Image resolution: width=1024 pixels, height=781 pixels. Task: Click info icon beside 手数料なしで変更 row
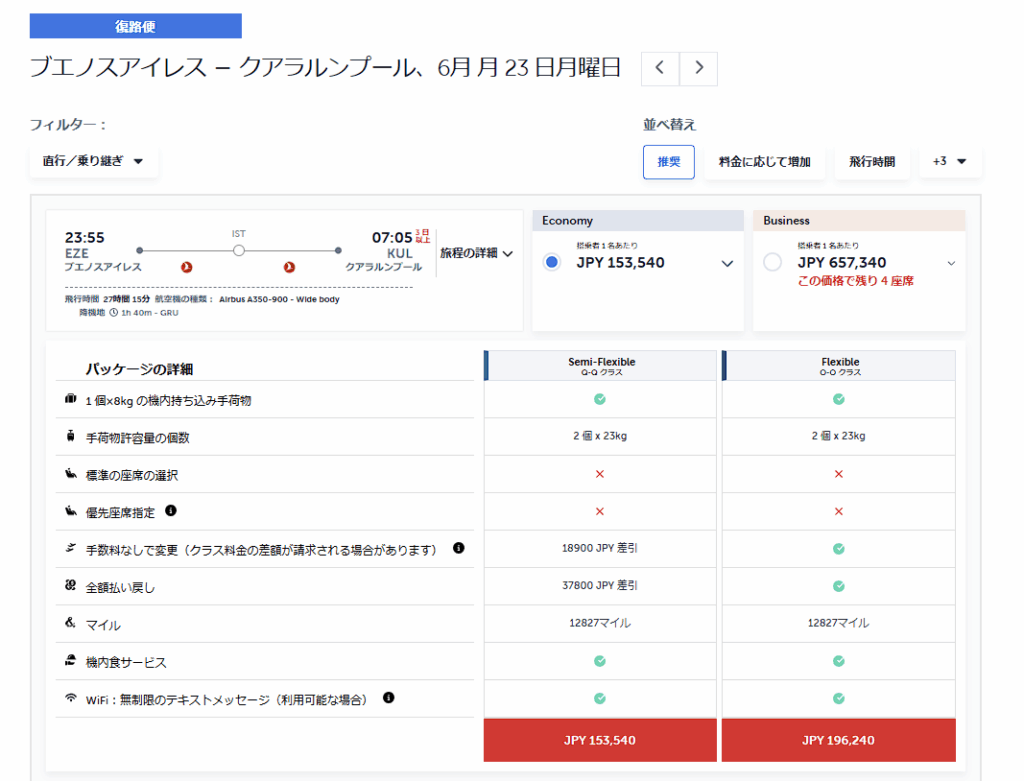coord(459,548)
